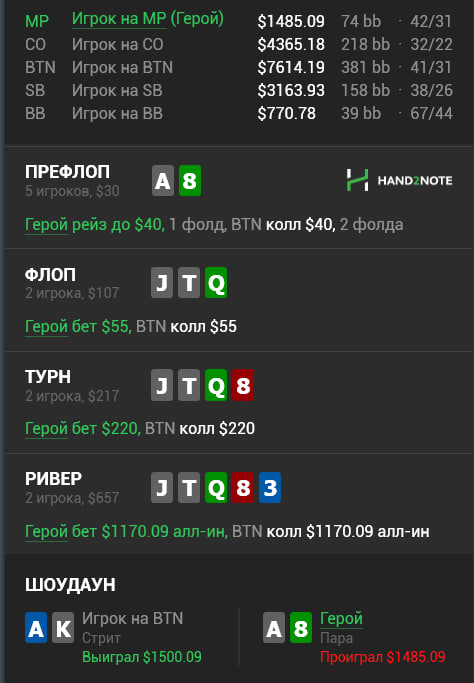Select the Игрок на BTN row
This screenshot has height=683, width=474.
[239, 68]
